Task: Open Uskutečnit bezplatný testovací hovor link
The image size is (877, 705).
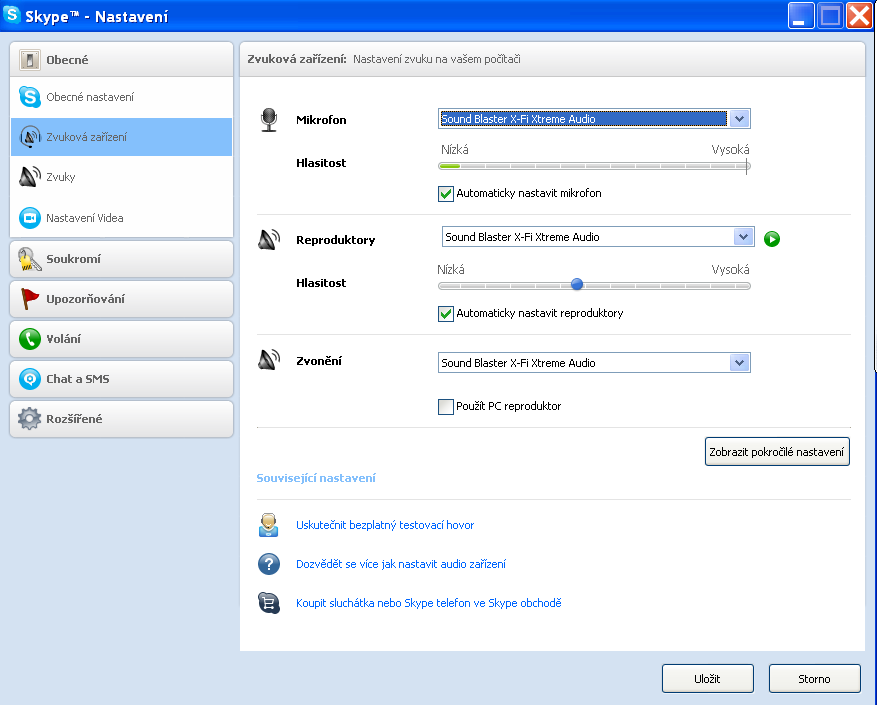Action: (x=385, y=525)
